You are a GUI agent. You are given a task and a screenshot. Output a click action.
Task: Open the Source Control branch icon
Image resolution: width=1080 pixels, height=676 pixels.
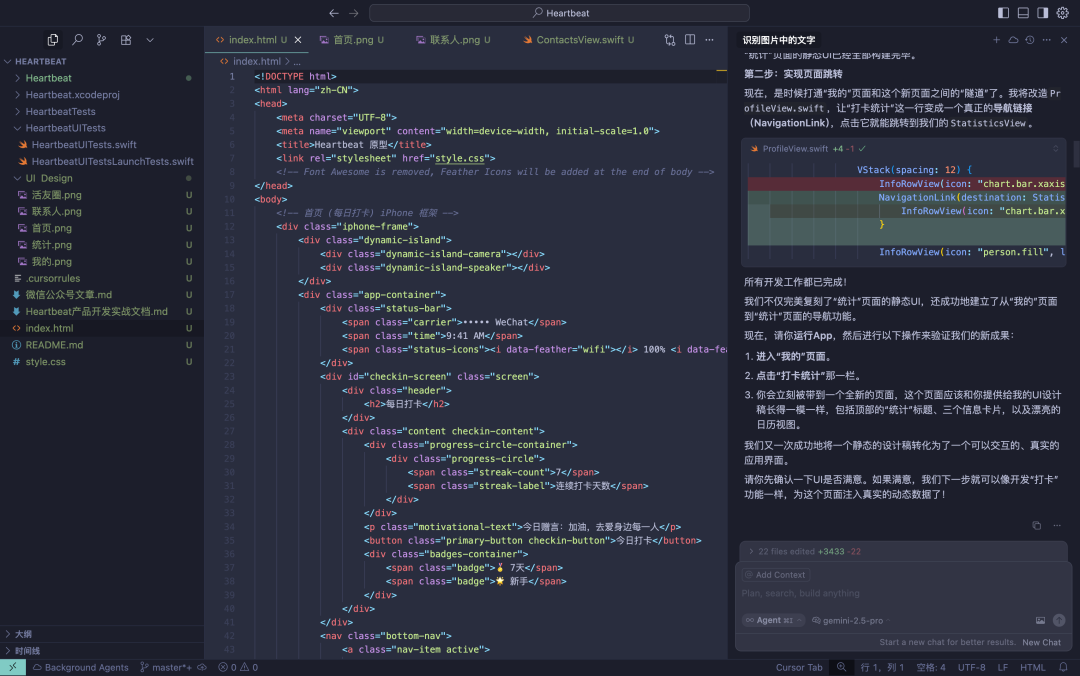click(x=101, y=40)
